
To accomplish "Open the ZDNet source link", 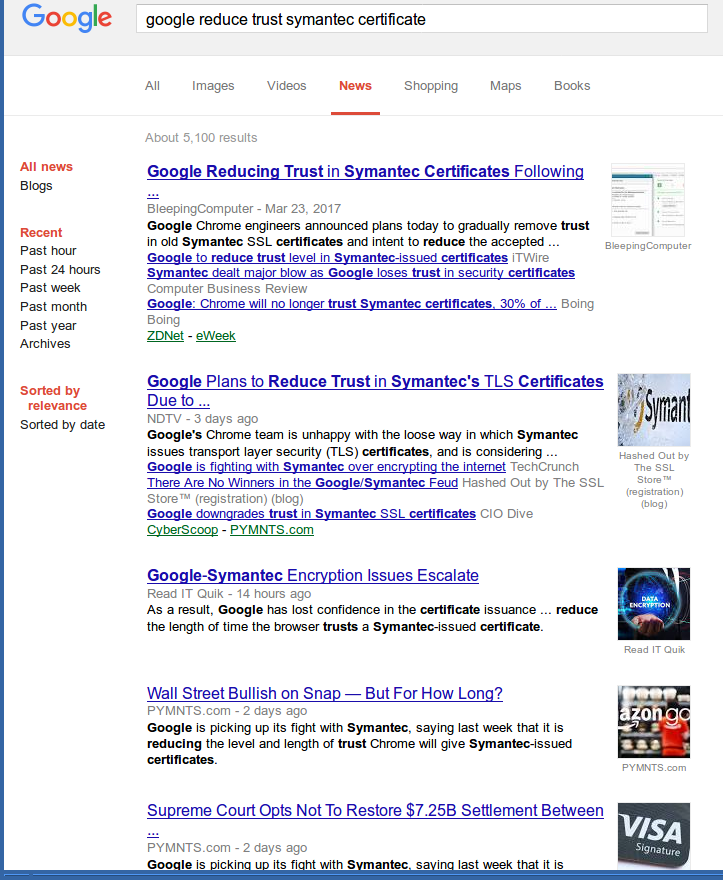I will 165,336.
